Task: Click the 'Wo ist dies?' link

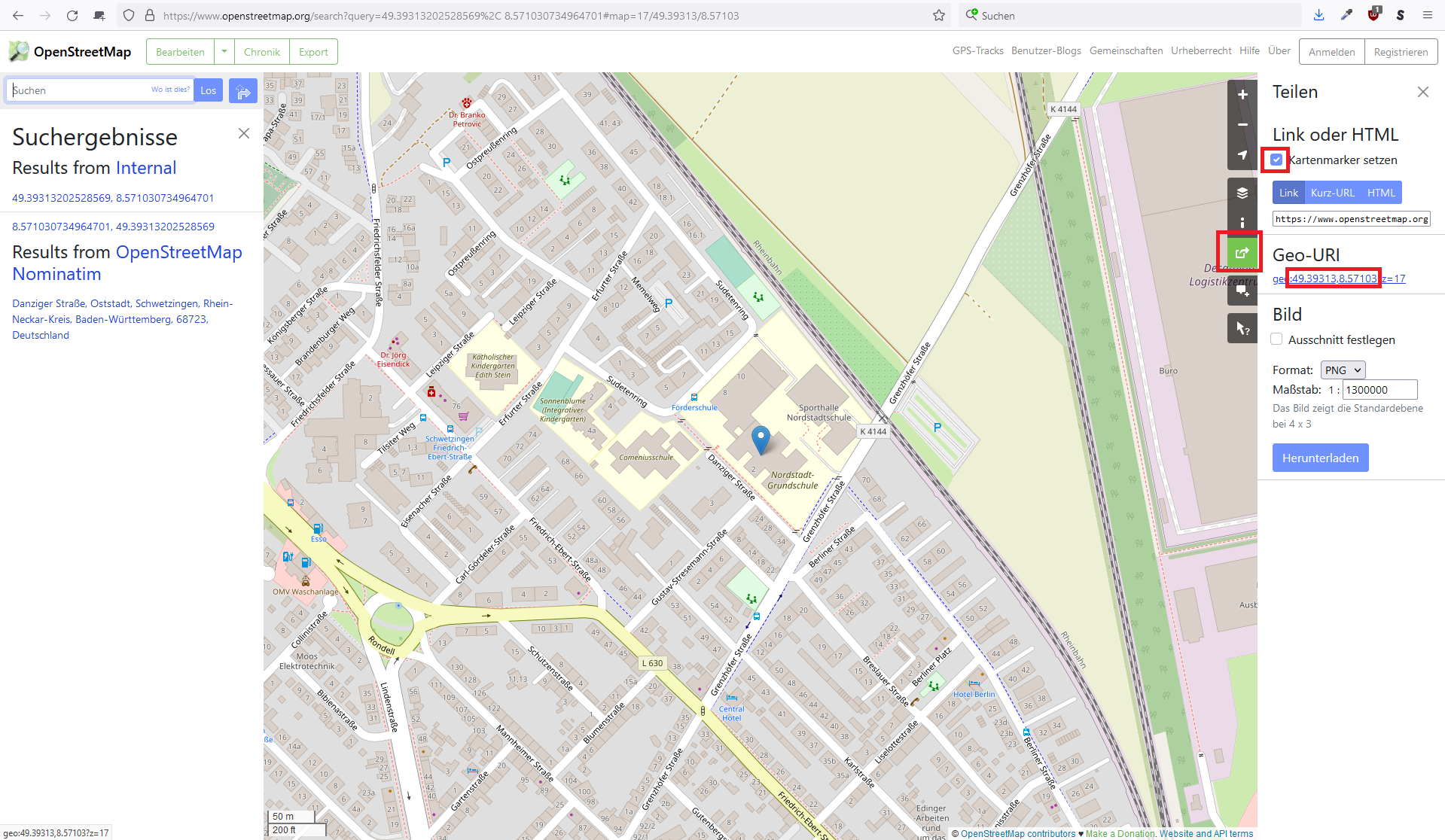Action: (170, 90)
